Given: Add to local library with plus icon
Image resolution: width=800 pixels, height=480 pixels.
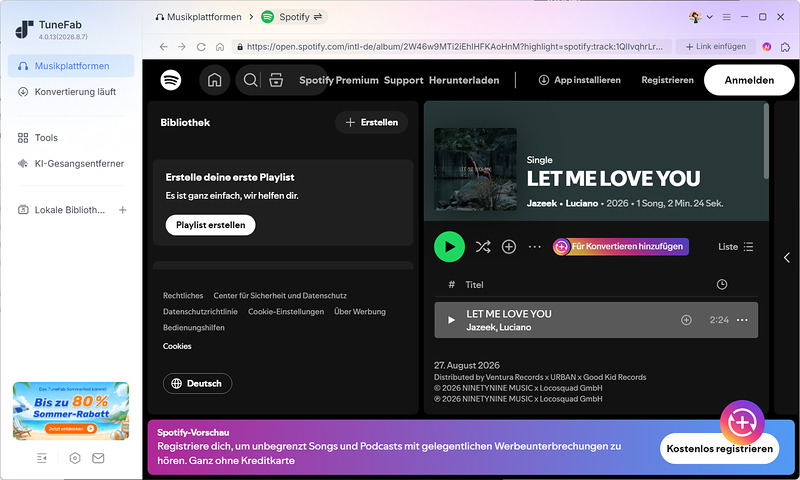Looking at the screenshot, I should click(122, 210).
